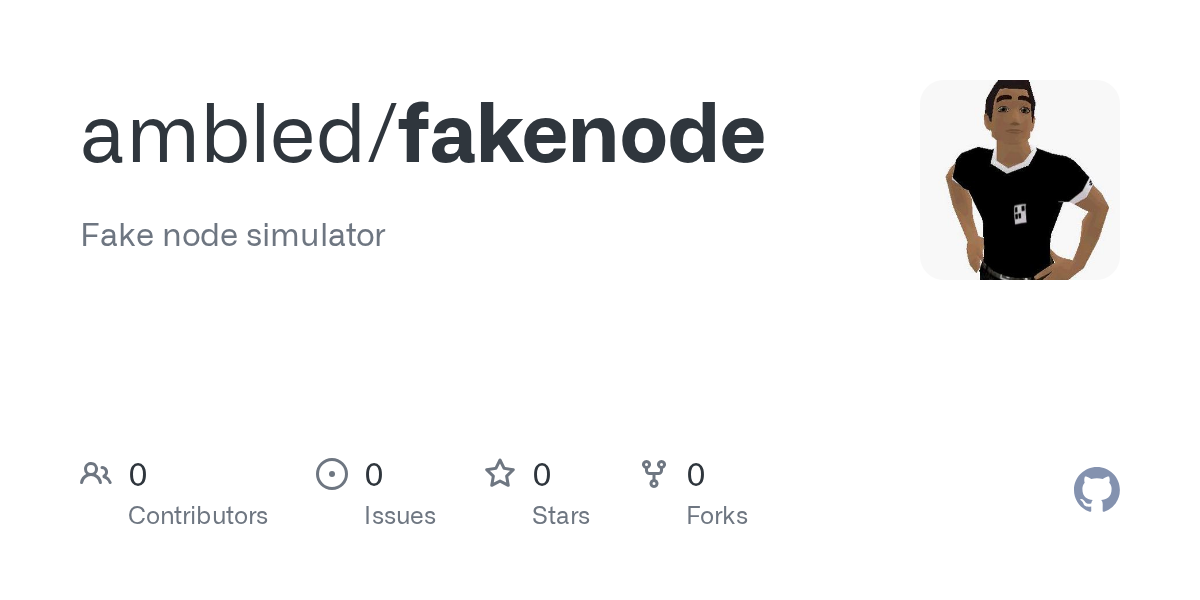The height and width of the screenshot is (600, 1200).
Task: Click the Issues circle icon
Action: point(332,474)
